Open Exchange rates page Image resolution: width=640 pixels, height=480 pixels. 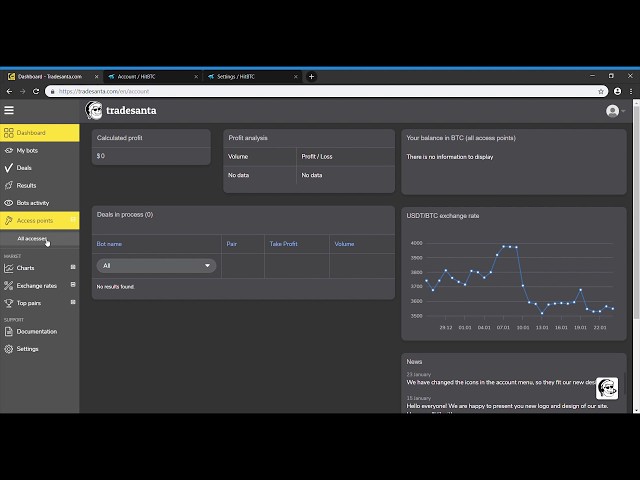40,285
